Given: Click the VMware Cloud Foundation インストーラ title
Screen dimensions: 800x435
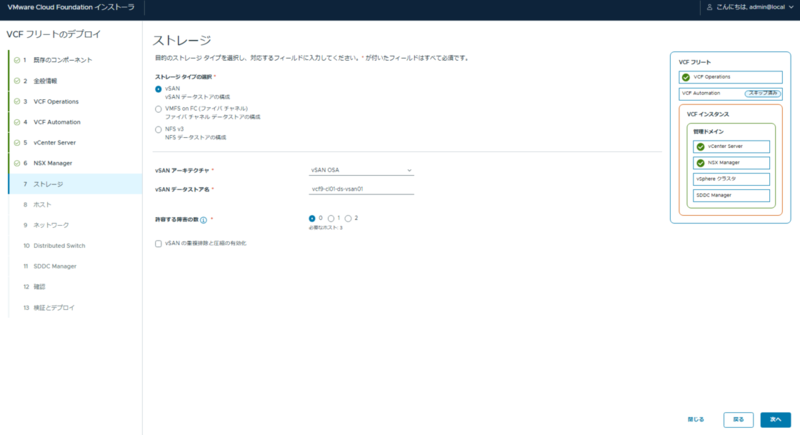Looking at the screenshot, I should [x=71, y=7].
